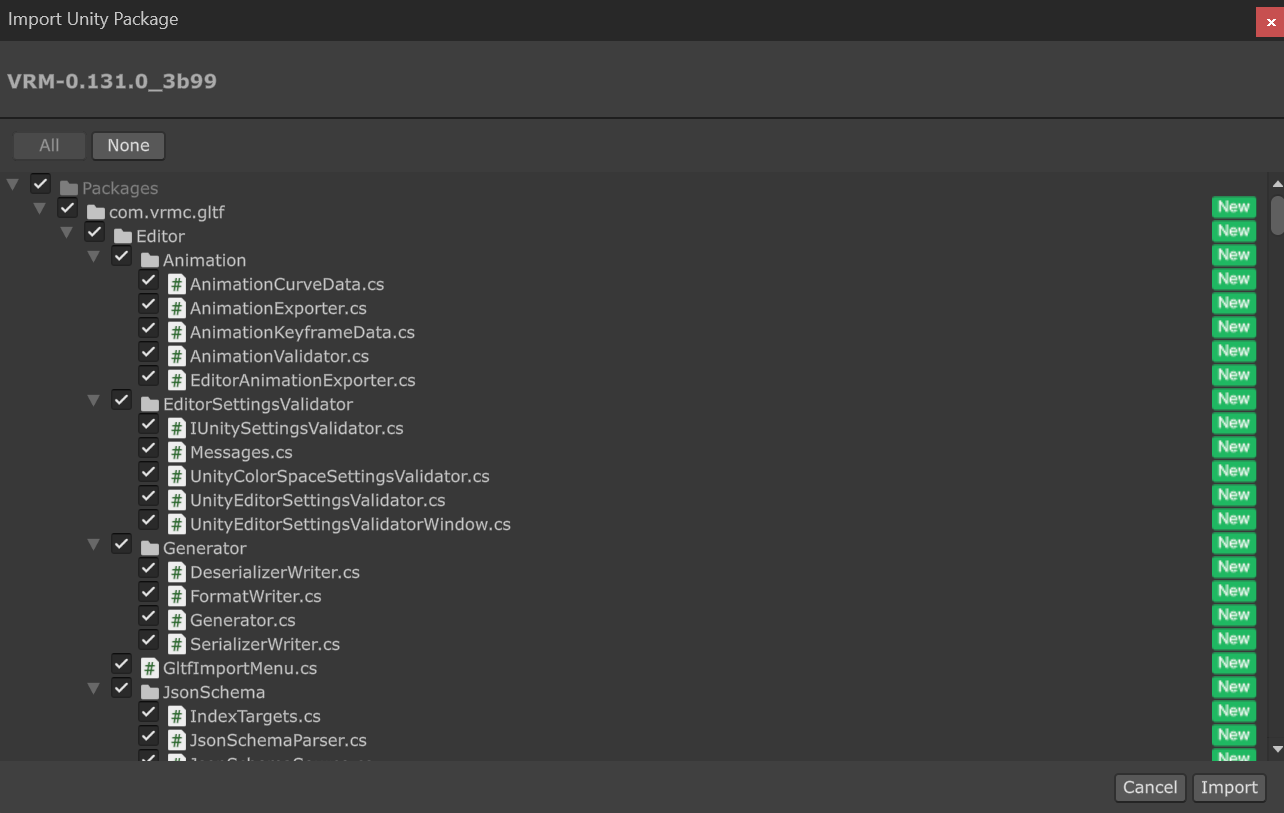Collapse the Editor folder
This screenshot has width=1284, height=813.
click(67, 232)
